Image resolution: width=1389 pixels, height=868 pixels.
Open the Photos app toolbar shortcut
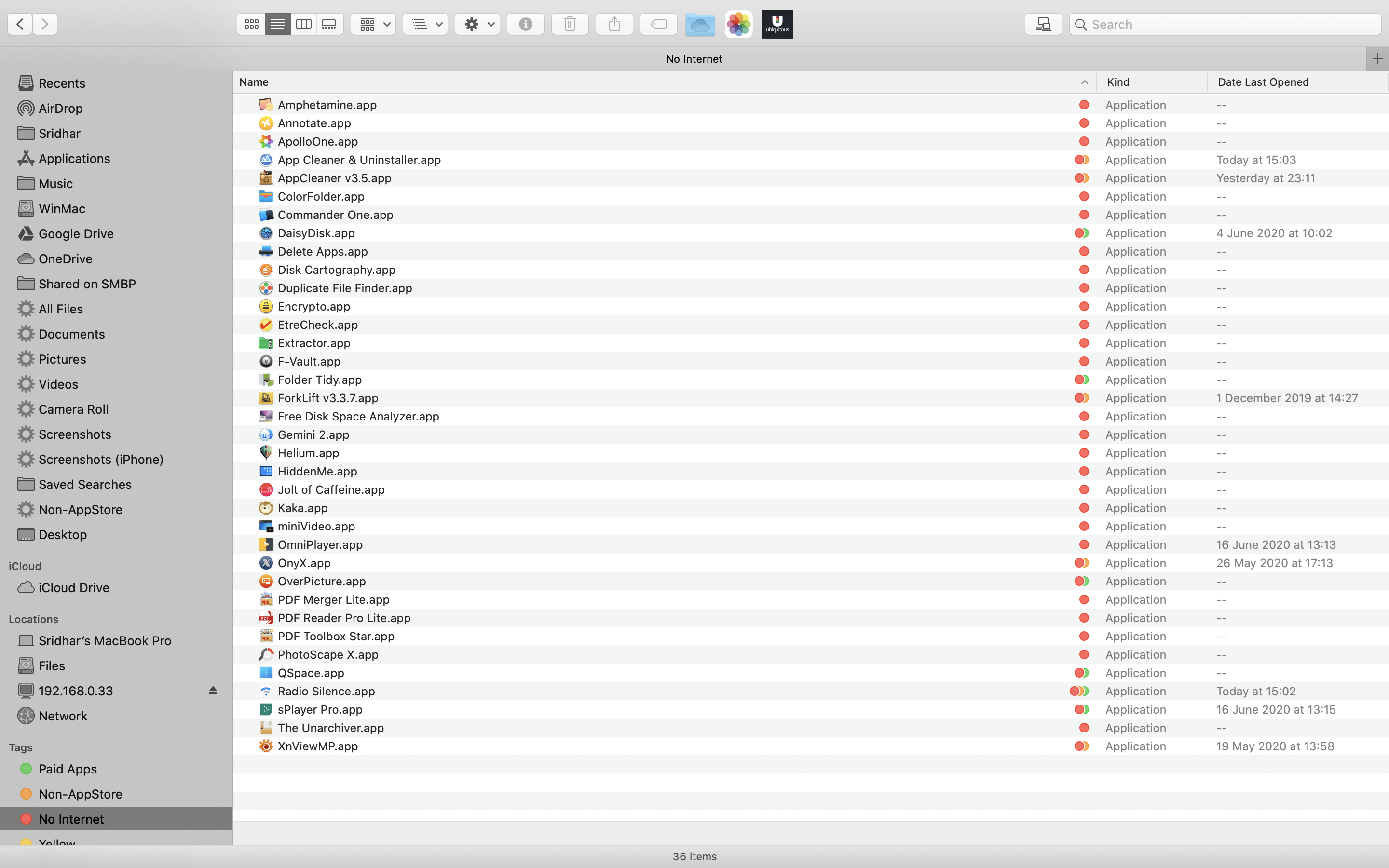(x=739, y=24)
